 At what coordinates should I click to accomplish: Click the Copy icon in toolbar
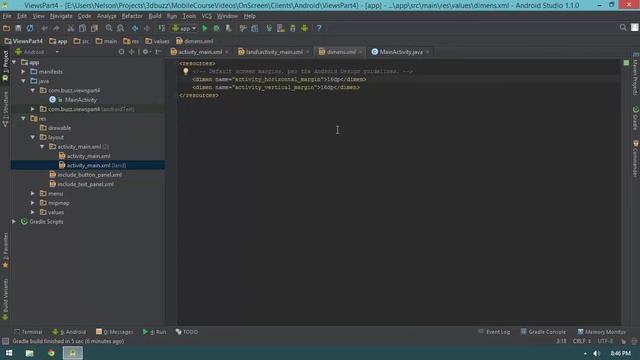tap(82, 28)
